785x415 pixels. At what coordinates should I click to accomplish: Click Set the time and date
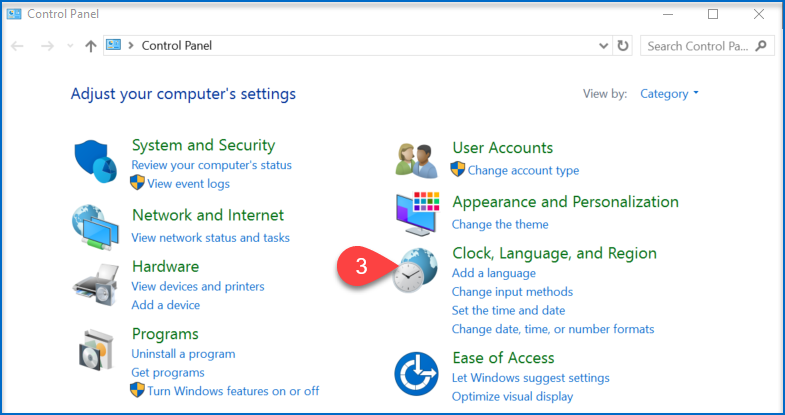(508, 310)
